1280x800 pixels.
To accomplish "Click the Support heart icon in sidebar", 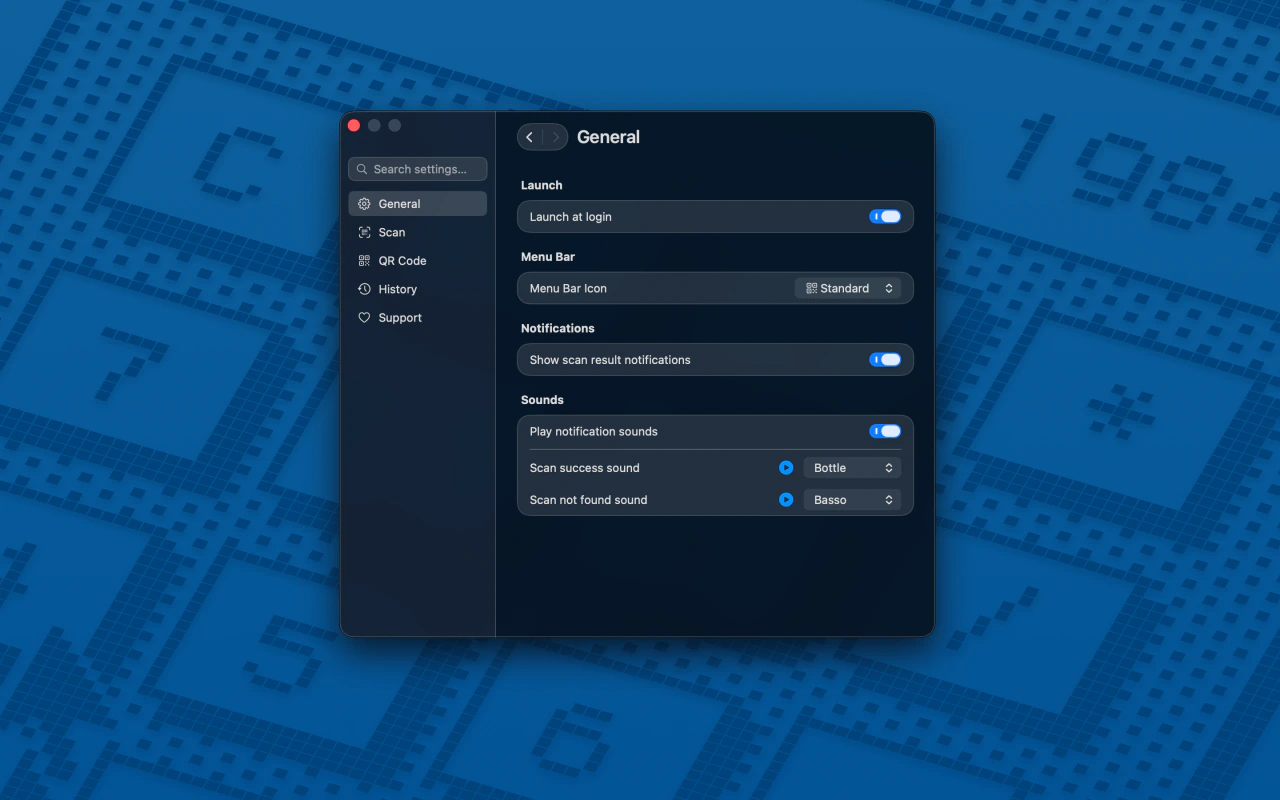I will [x=364, y=318].
